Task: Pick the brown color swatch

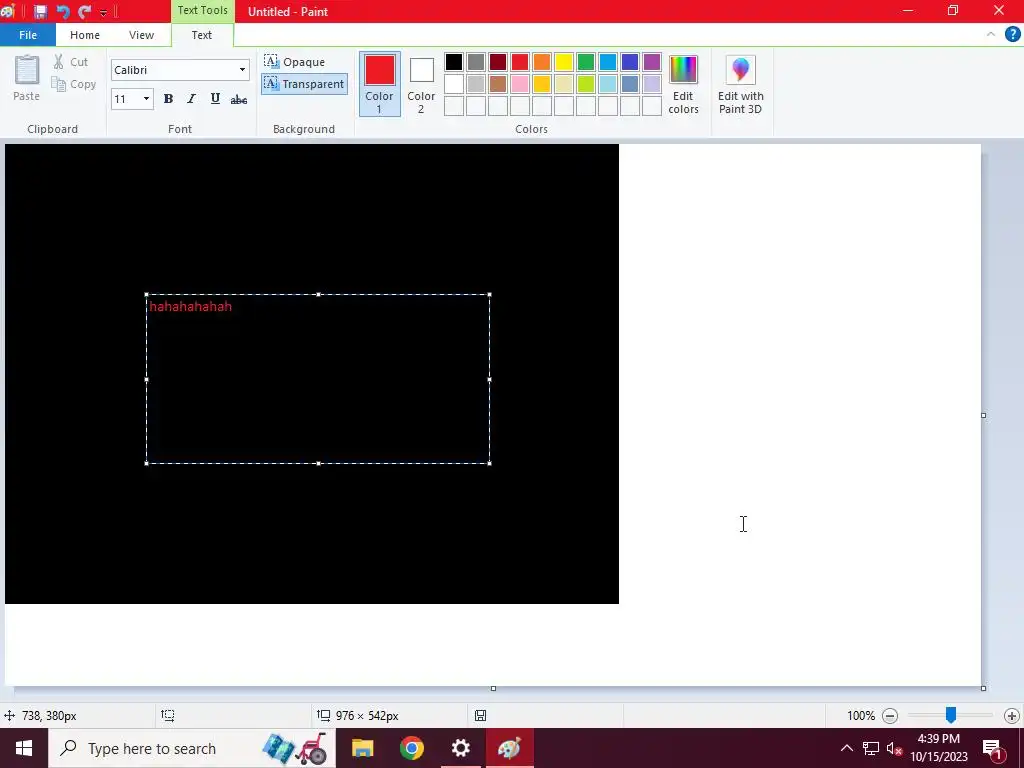Action: pos(498,84)
